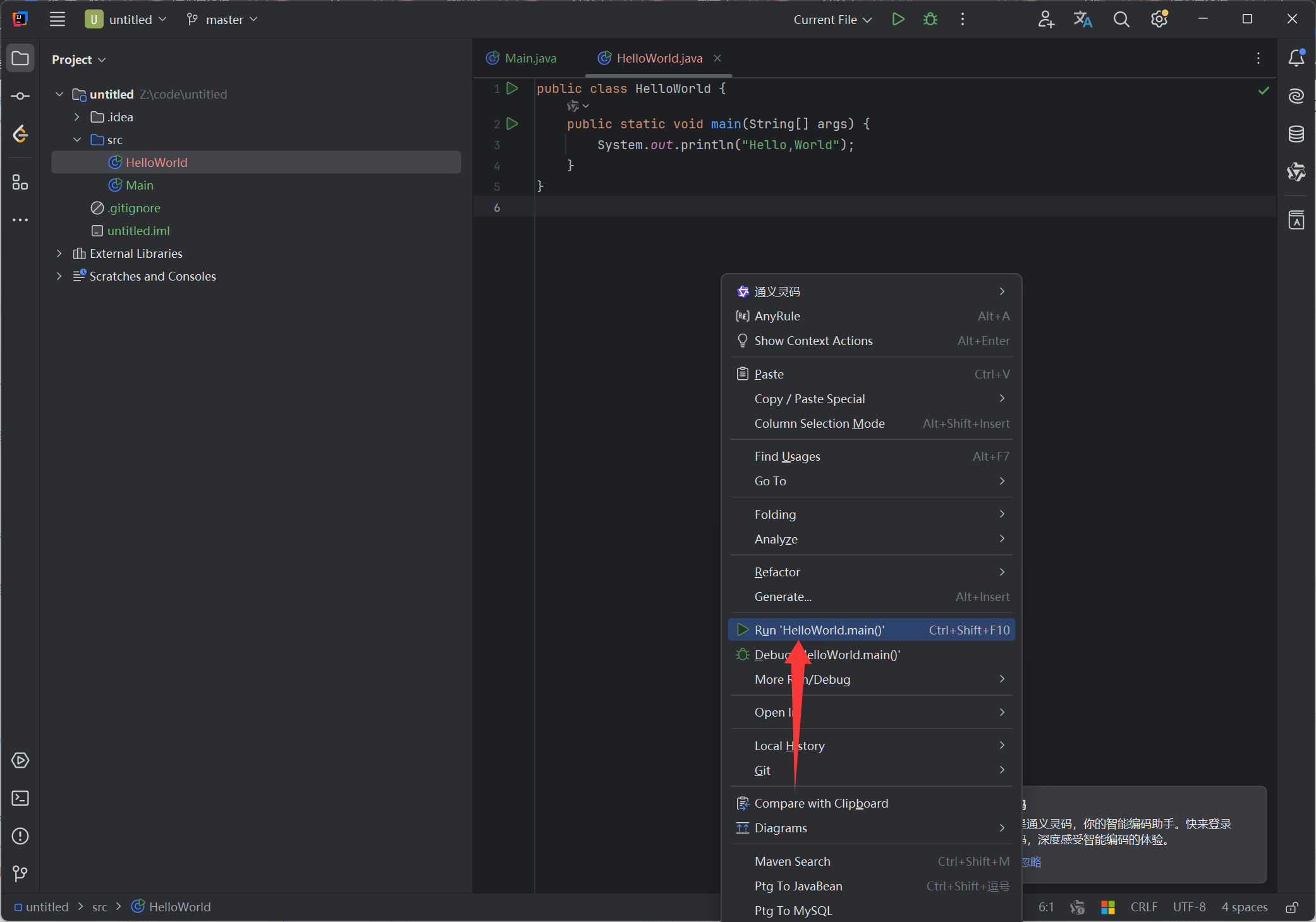Click the Notifications bell icon

pyautogui.click(x=1296, y=58)
